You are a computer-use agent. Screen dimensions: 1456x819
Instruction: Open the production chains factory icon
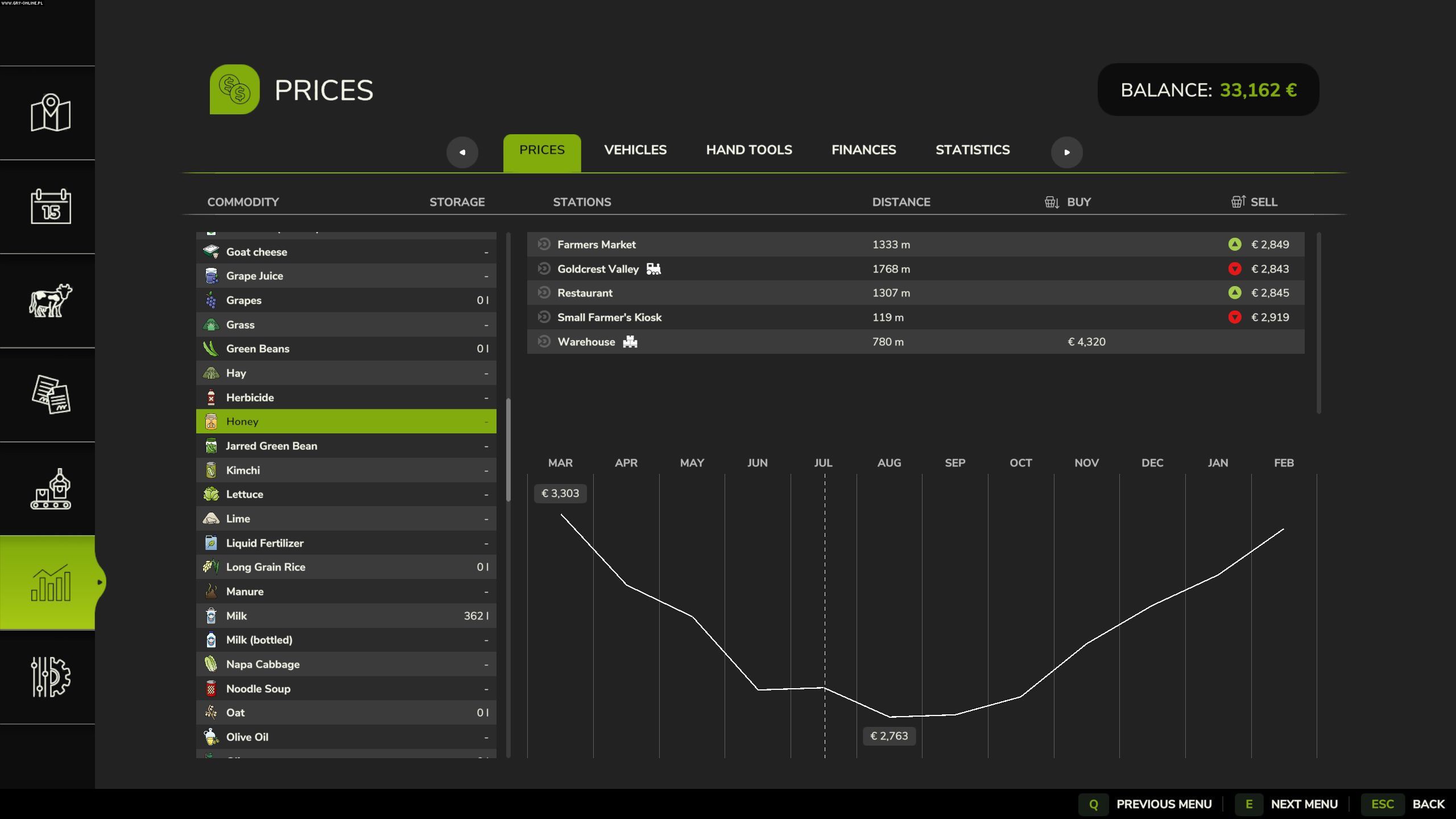pos(50,489)
